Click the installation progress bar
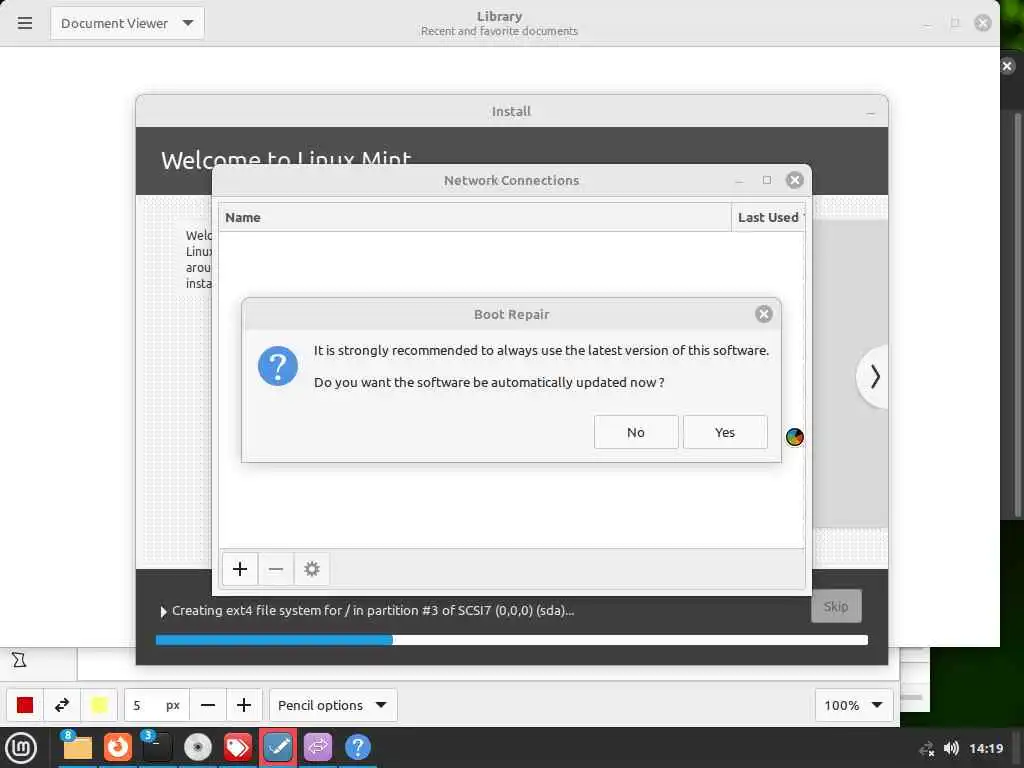This screenshot has height=768, width=1024. tap(512, 641)
